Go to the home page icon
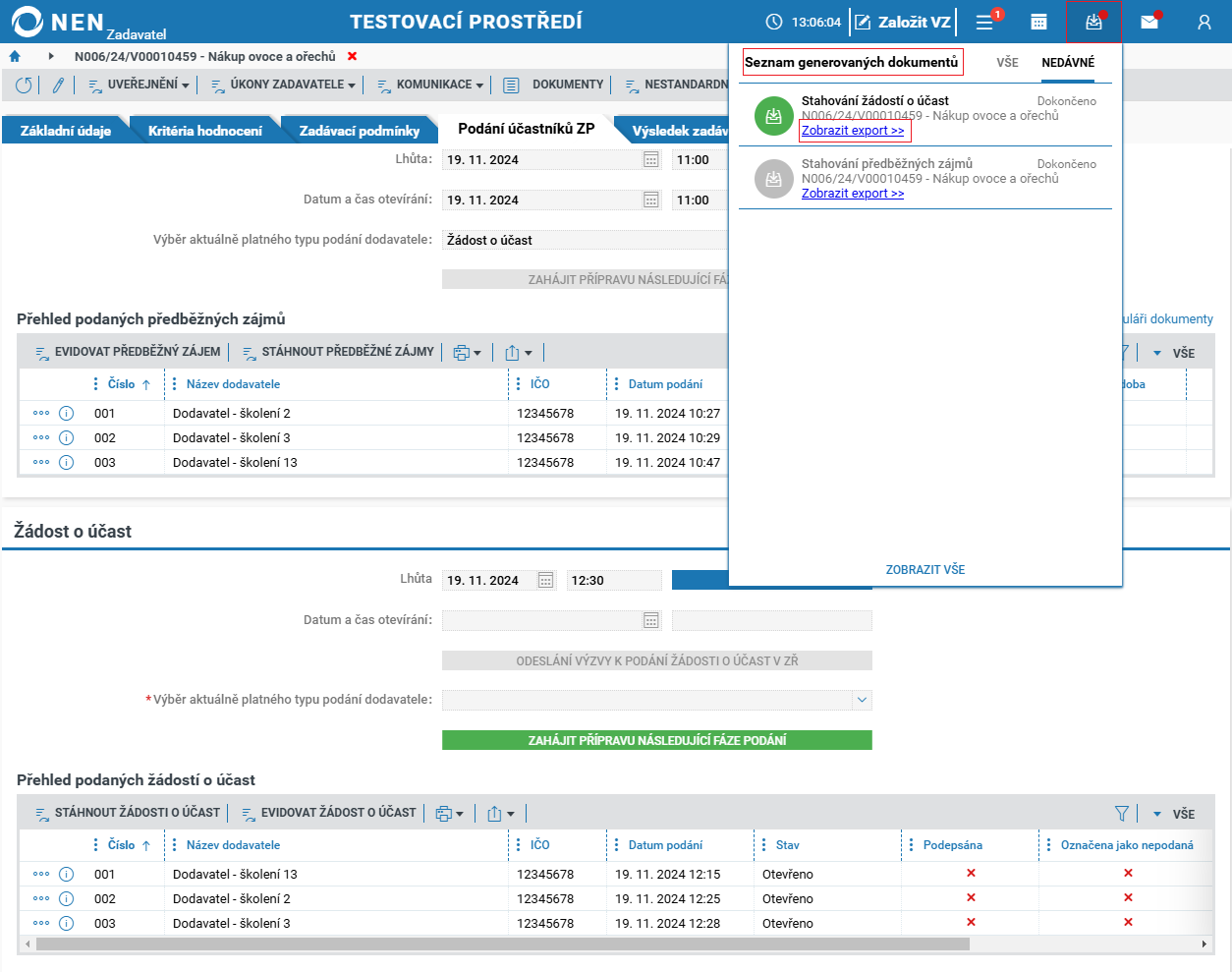This screenshot has height=972, width=1232. pyautogui.click(x=15, y=57)
